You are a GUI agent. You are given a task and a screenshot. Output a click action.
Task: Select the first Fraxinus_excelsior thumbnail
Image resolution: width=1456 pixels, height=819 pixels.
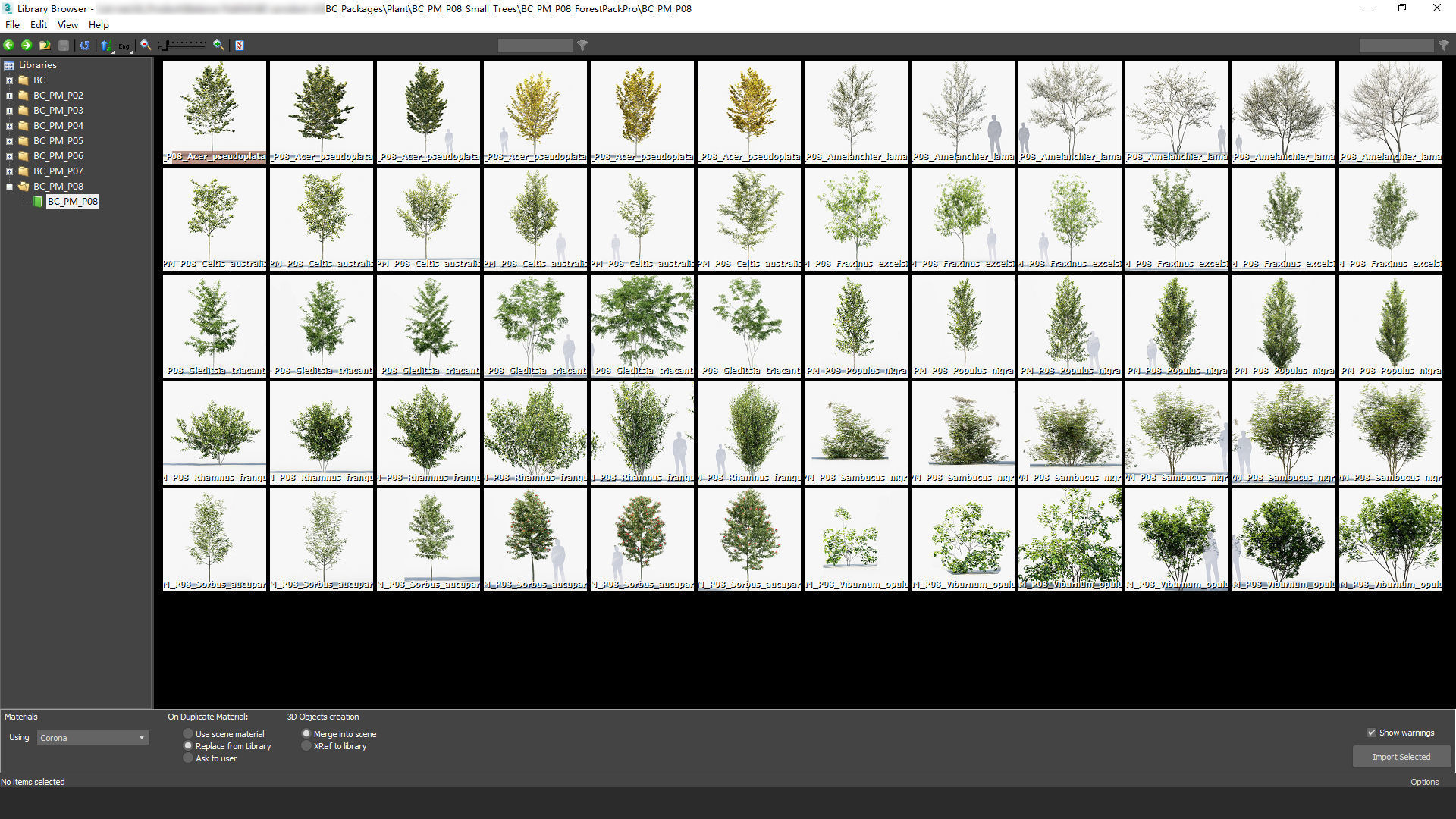[x=856, y=219]
